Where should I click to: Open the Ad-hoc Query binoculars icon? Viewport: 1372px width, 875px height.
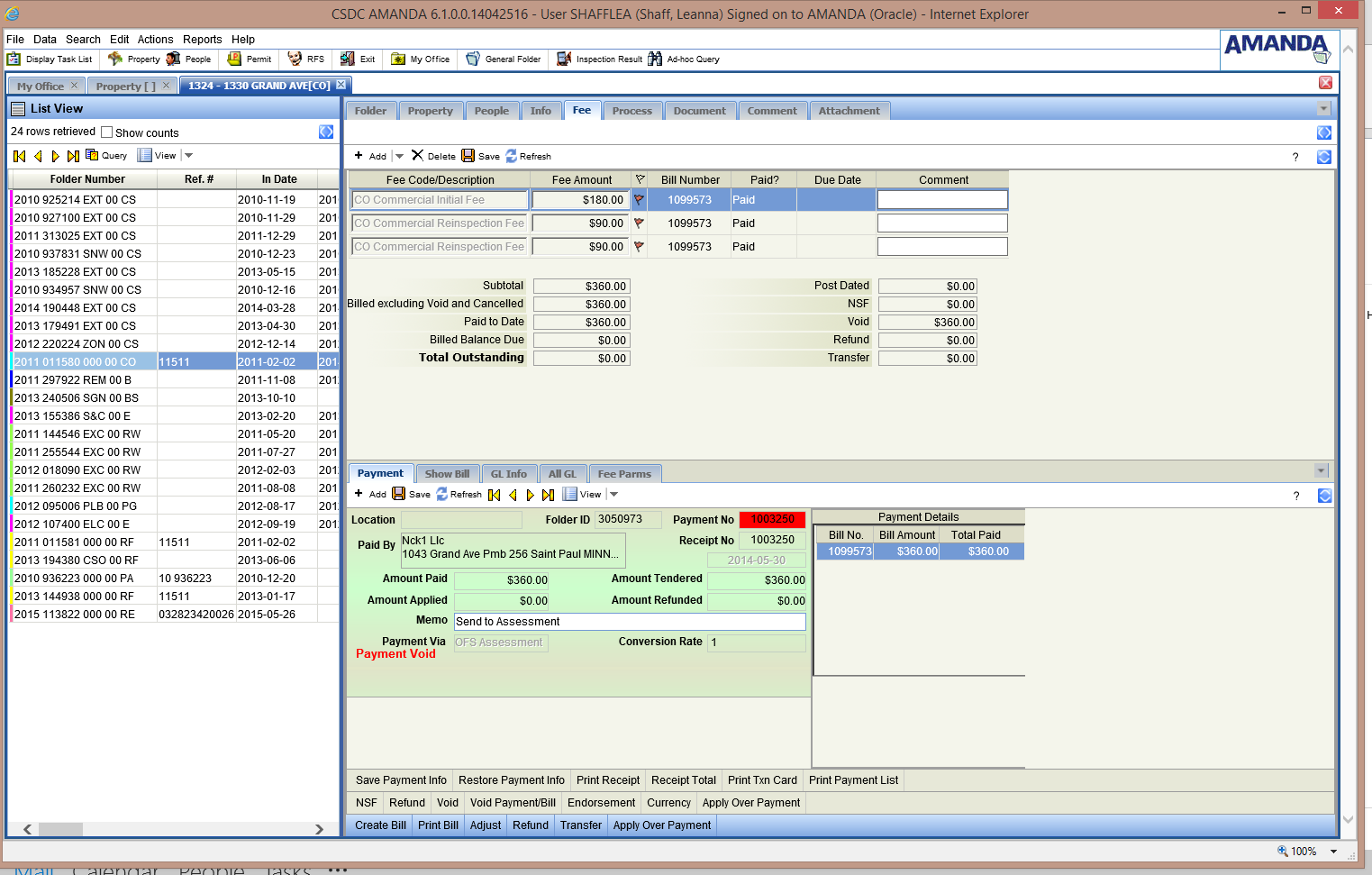[655, 59]
